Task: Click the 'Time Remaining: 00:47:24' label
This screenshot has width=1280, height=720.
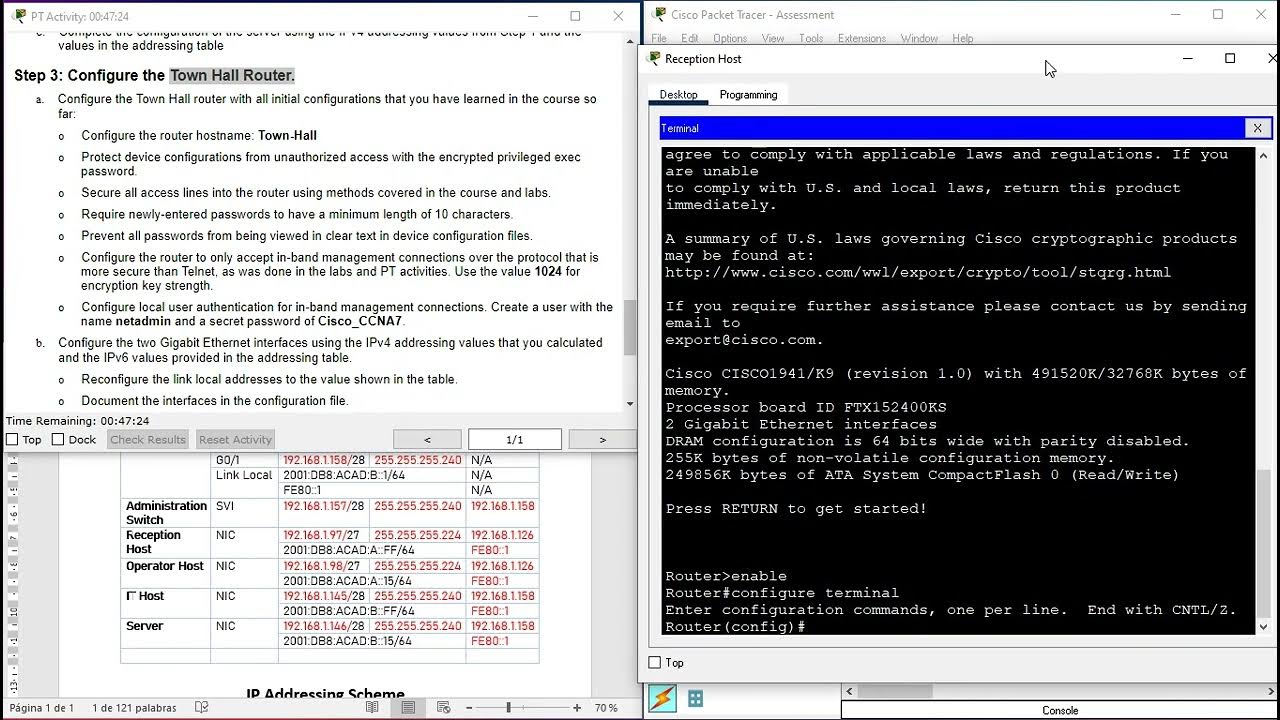Action: tap(78, 421)
